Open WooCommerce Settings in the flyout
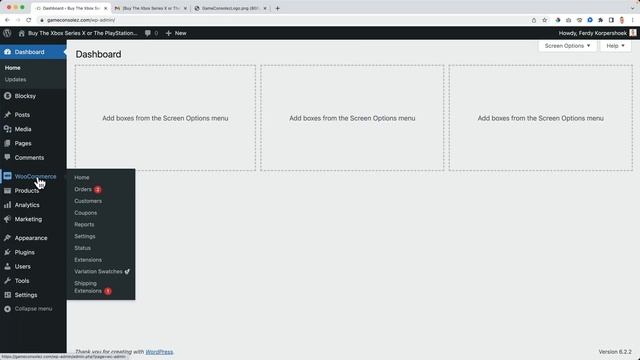Viewport: 640px width, 360px height. [84, 236]
